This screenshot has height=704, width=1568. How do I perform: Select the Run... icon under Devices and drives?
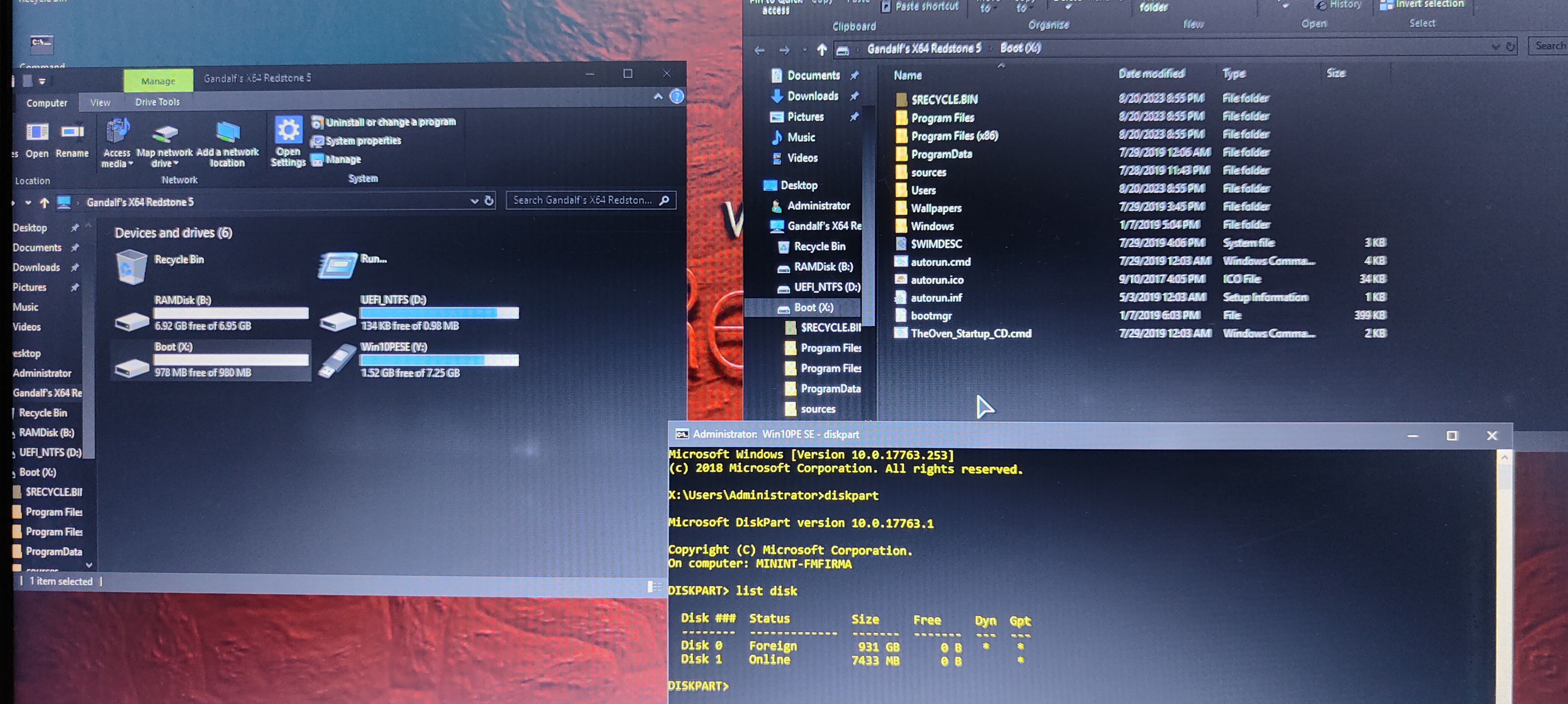click(337, 265)
